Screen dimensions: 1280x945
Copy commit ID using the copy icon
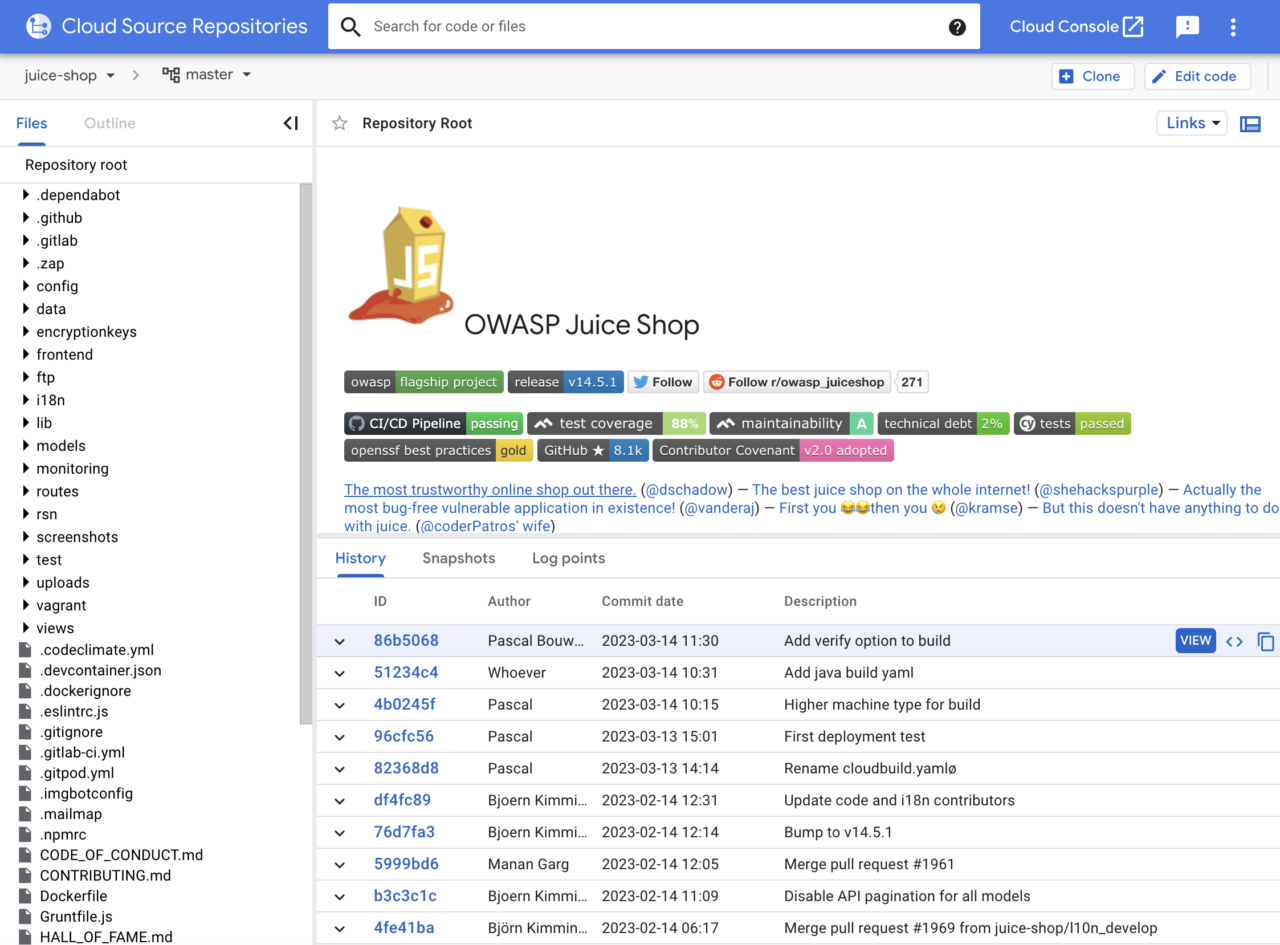pos(1267,641)
